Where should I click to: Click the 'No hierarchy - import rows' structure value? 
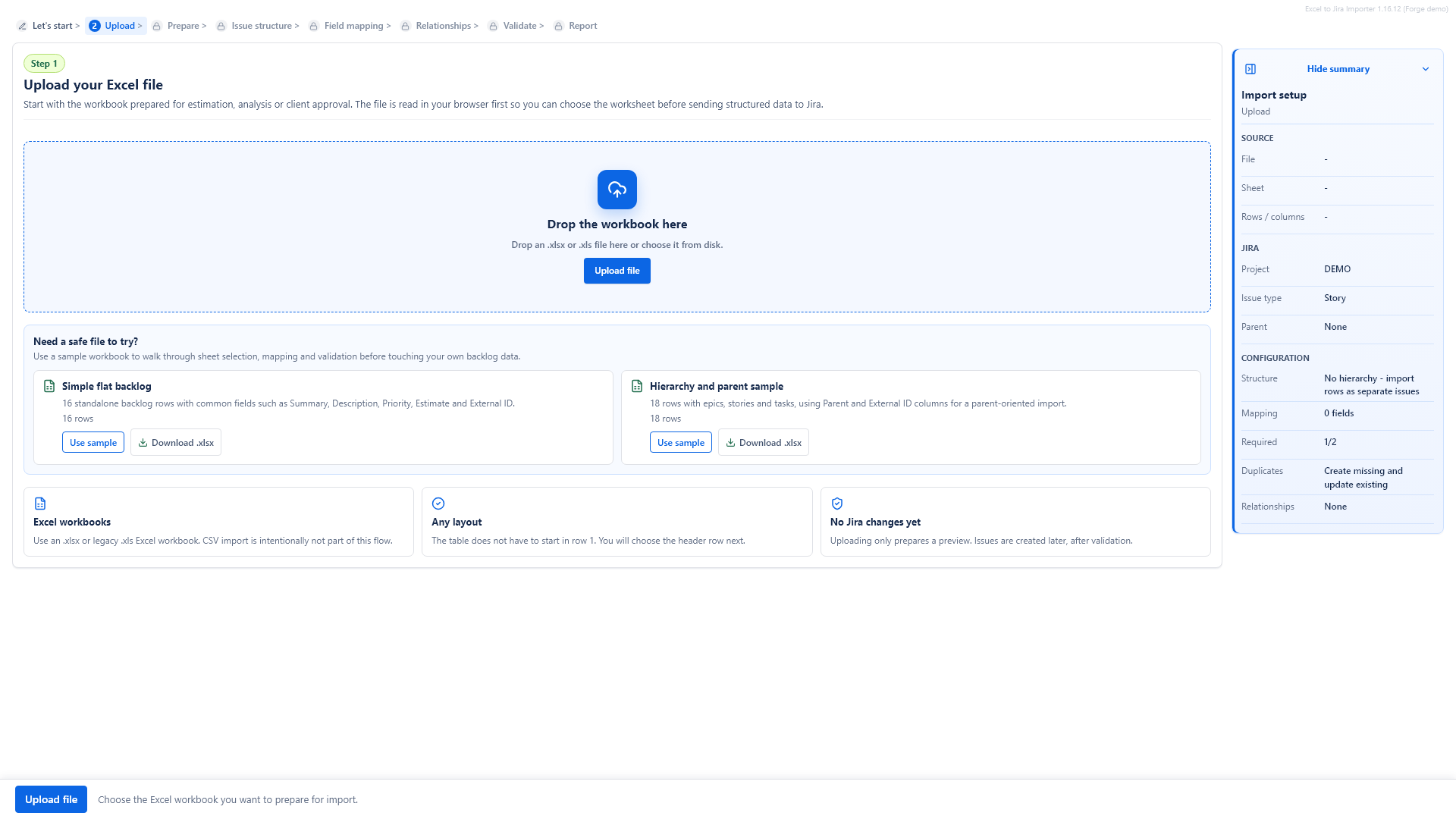pos(1371,384)
